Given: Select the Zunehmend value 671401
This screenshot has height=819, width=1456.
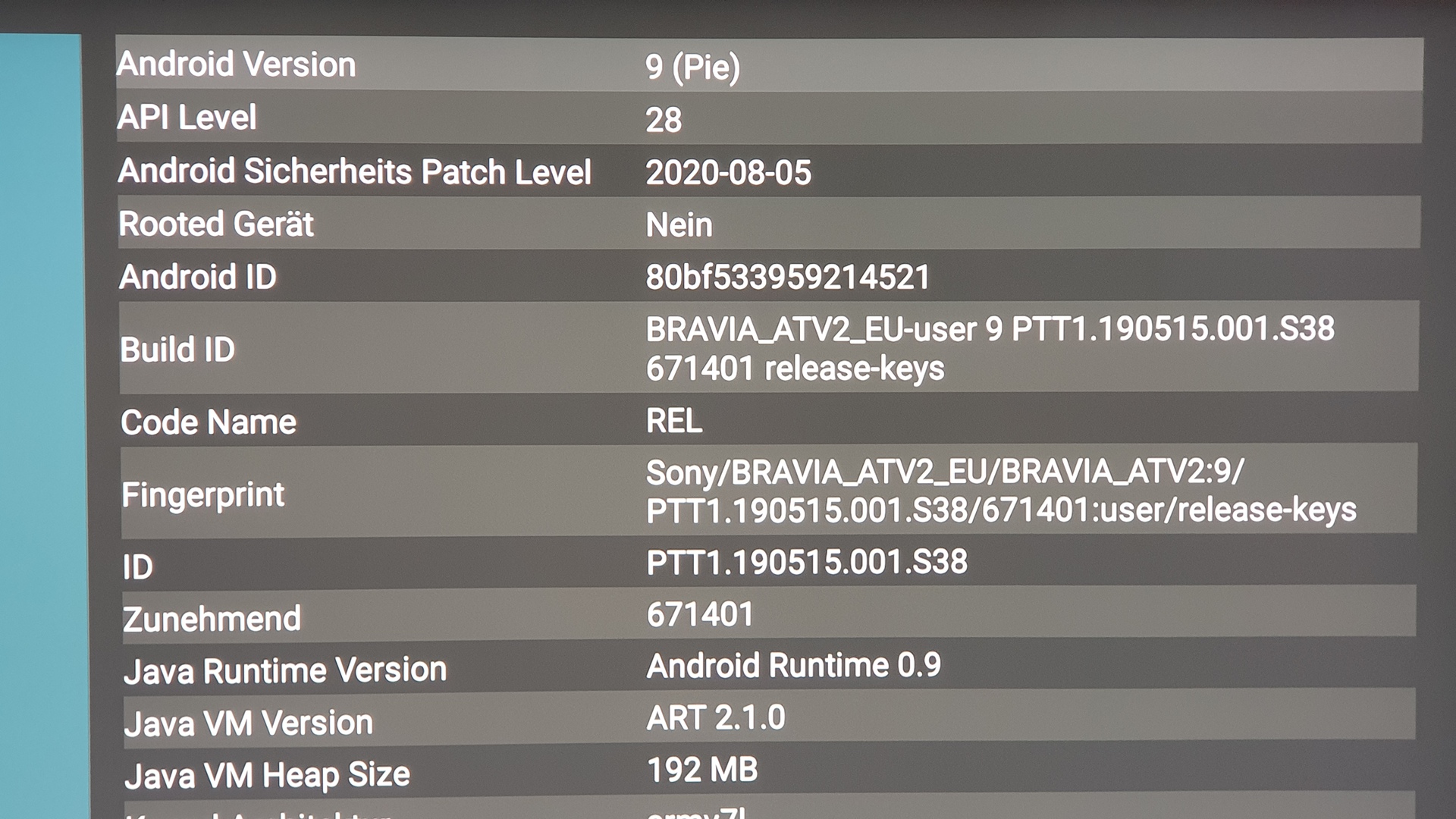Looking at the screenshot, I should [700, 615].
